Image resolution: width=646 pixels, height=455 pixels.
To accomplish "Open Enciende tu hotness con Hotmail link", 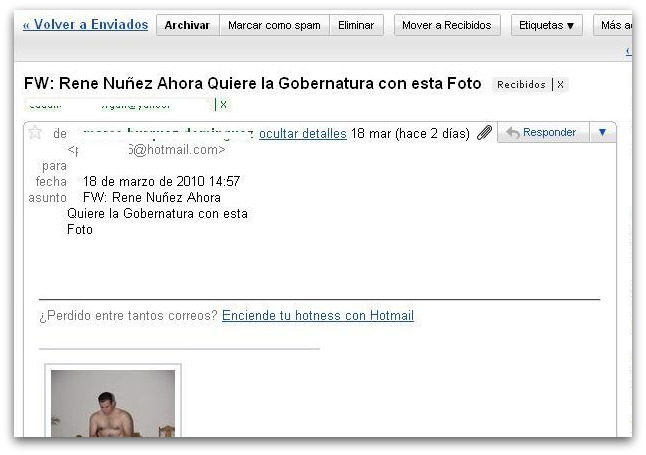I will [x=318, y=315].
